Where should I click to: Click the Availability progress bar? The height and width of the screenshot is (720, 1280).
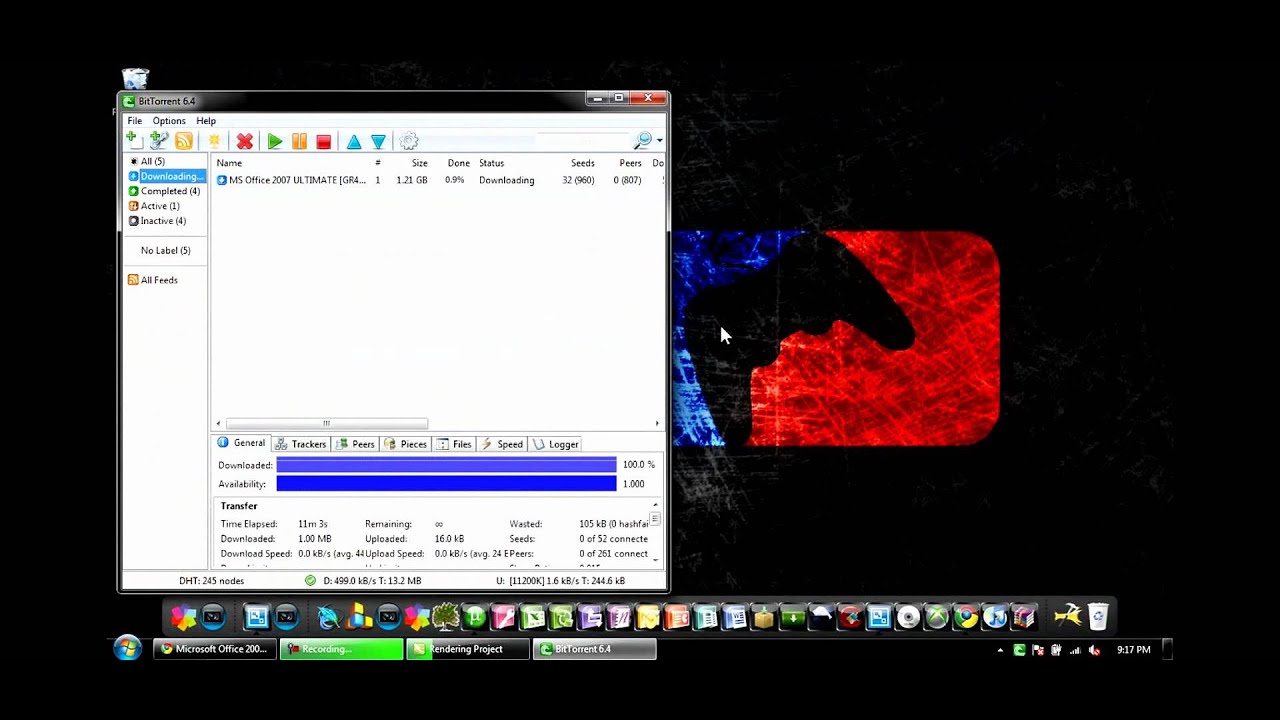point(446,484)
